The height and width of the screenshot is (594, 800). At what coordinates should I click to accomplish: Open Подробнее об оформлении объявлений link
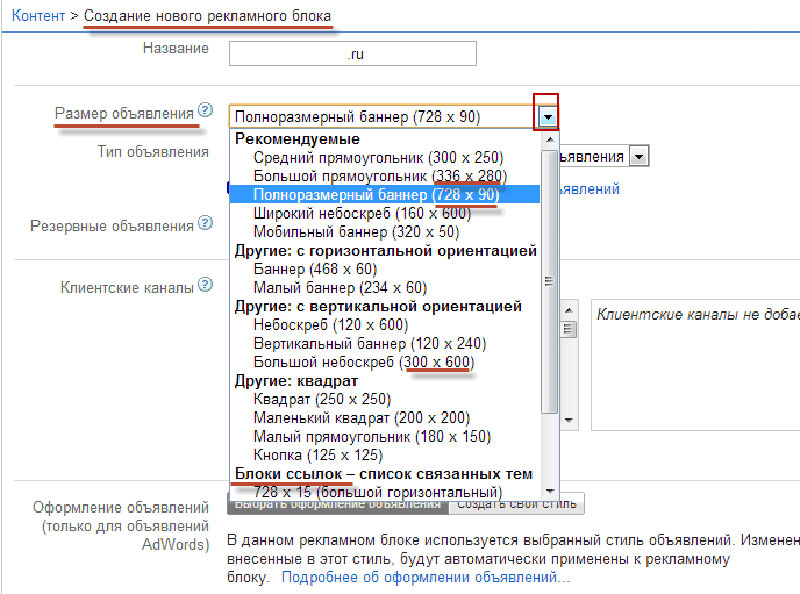coord(425,578)
